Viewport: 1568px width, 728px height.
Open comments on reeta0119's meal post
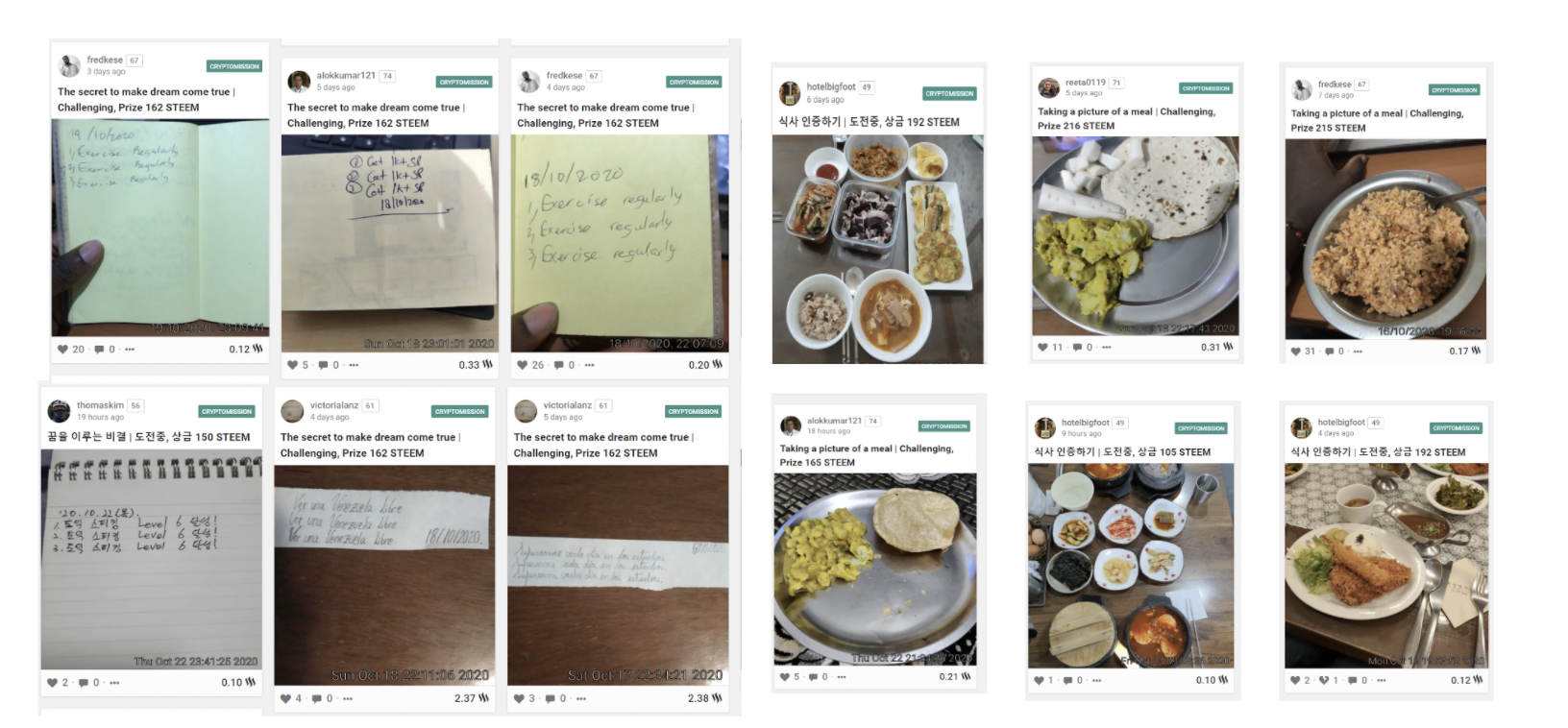1077,348
